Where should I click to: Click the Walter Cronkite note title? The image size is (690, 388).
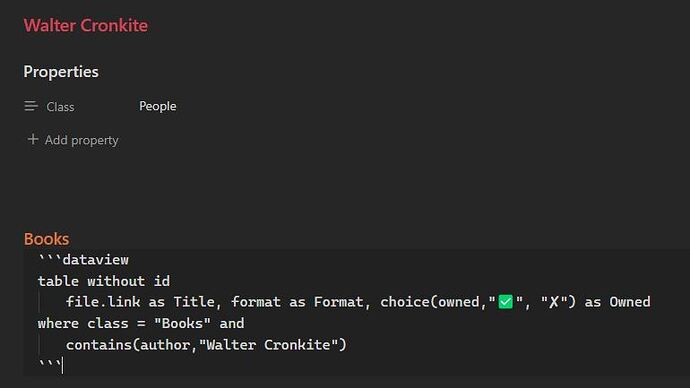(x=86, y=26)
